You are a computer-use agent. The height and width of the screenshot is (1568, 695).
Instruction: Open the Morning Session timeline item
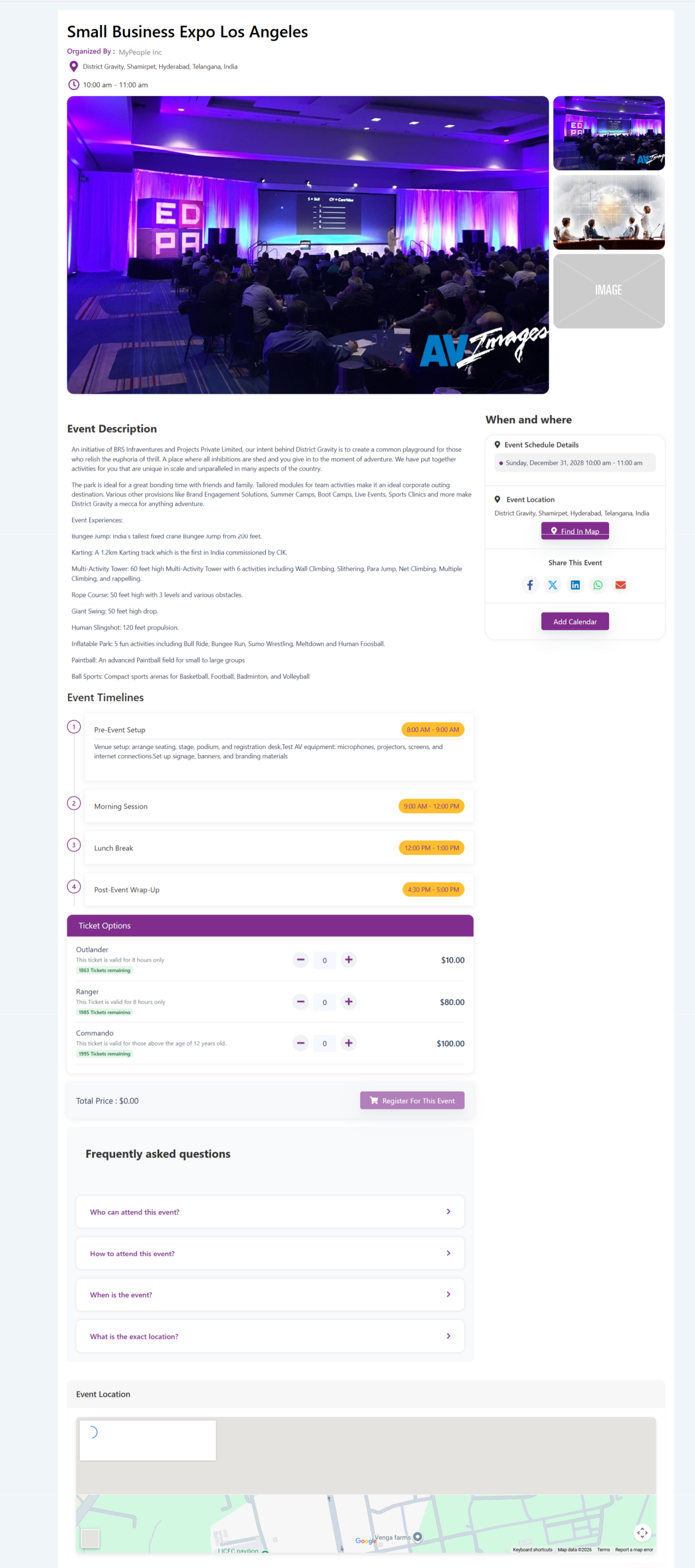279,806
